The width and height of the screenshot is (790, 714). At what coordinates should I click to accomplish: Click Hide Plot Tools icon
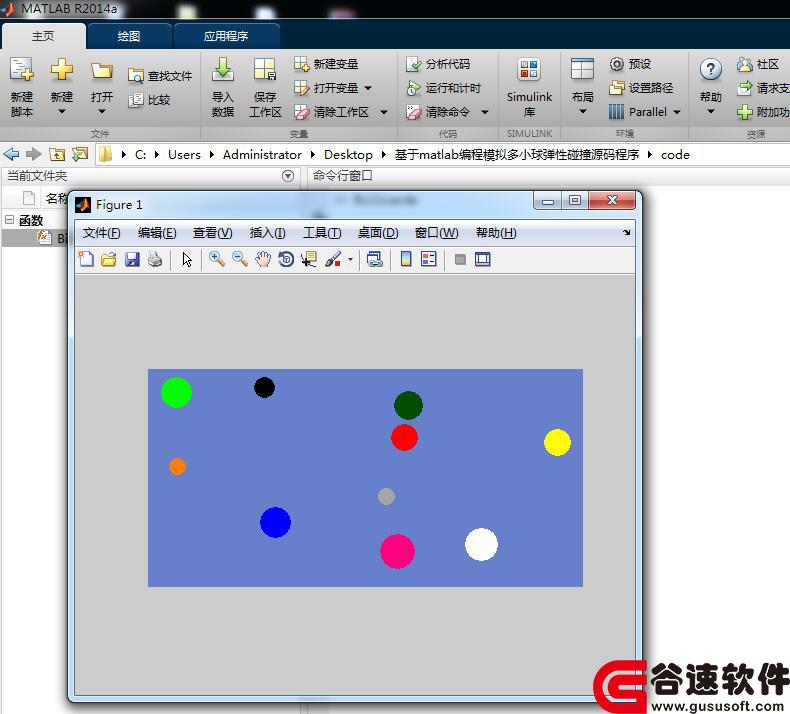click(x=460, y=259)
